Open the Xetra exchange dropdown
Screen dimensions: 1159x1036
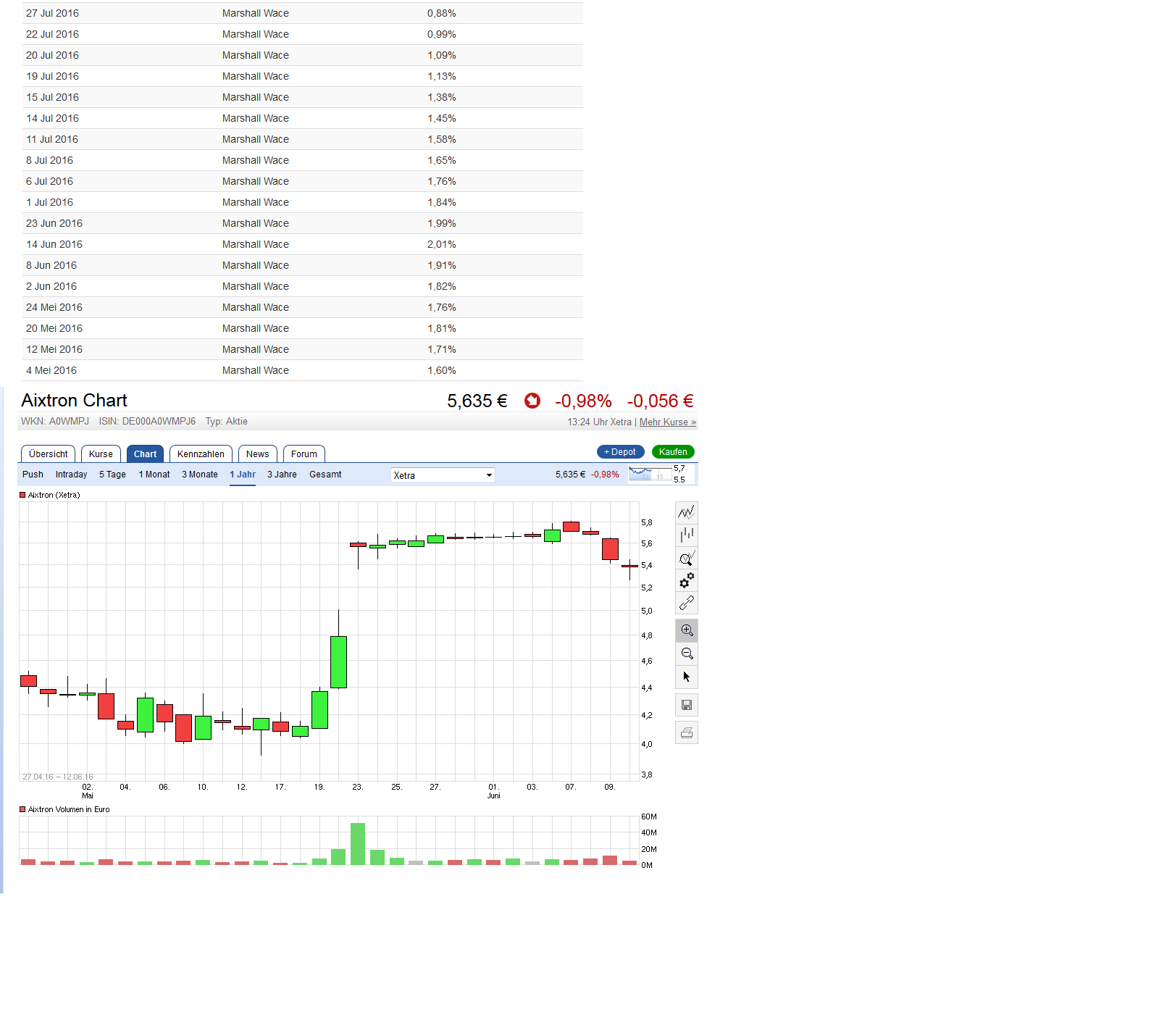click(443, 475)
